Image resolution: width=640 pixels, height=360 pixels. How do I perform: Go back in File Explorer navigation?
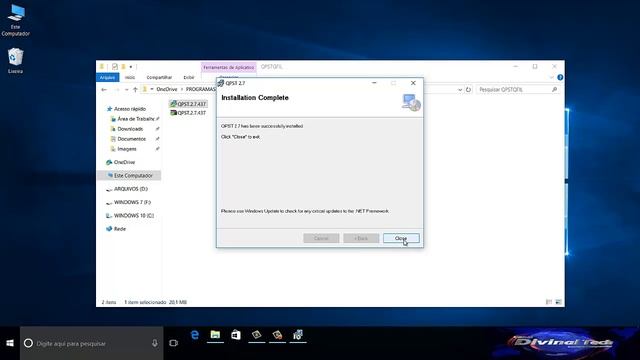click(x=104, y=89)
